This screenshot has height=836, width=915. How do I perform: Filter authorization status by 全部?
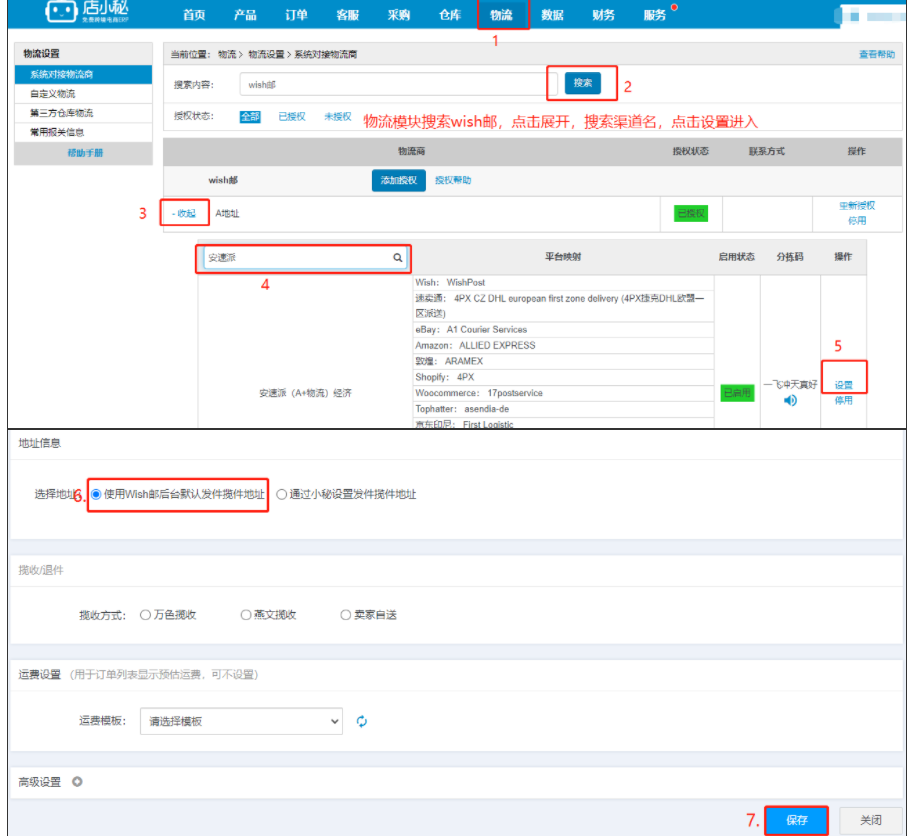(250, 117)
